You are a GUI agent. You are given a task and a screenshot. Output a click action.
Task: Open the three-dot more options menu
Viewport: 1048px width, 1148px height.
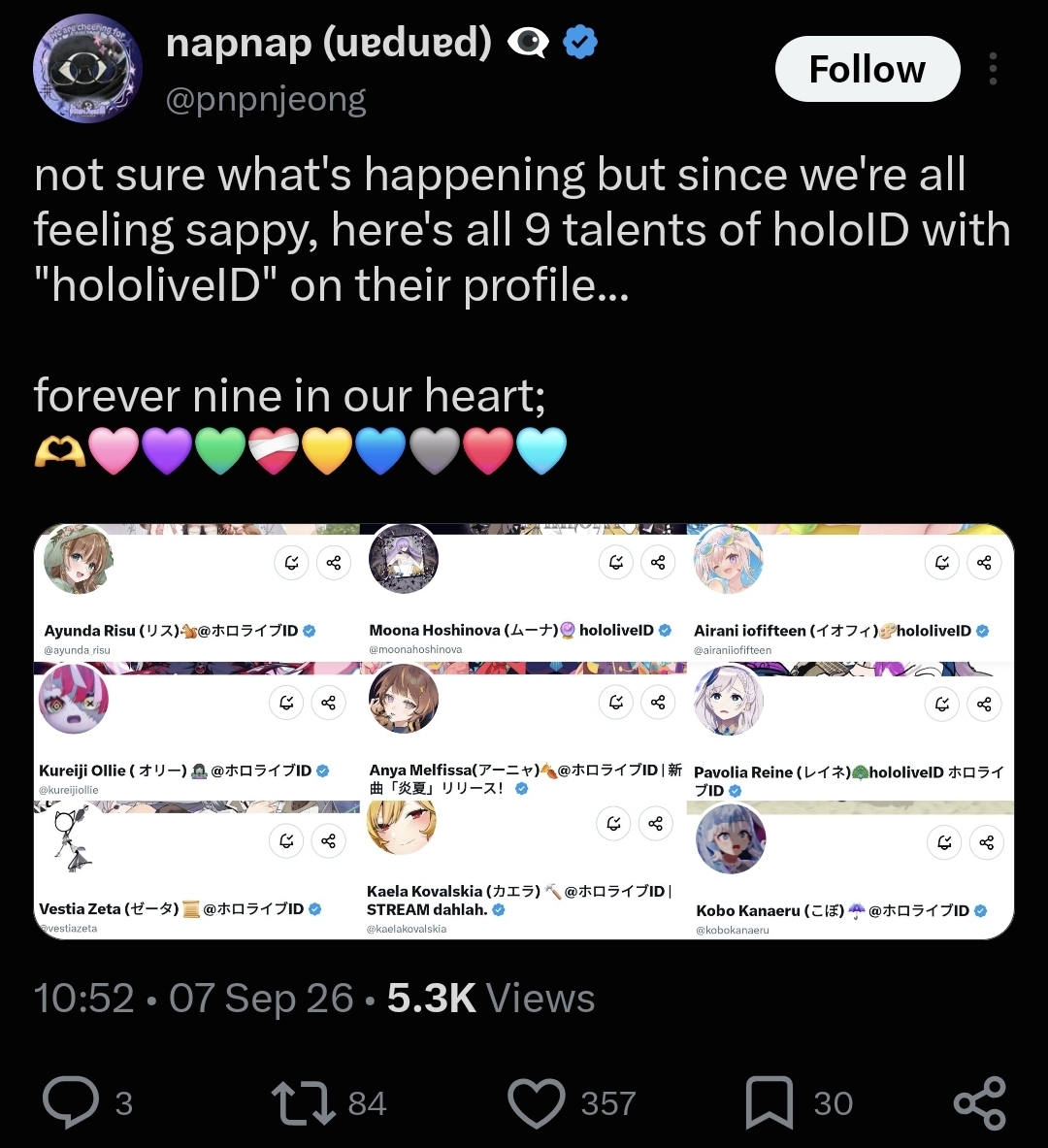pyautogui.click(x=993, y=69)
